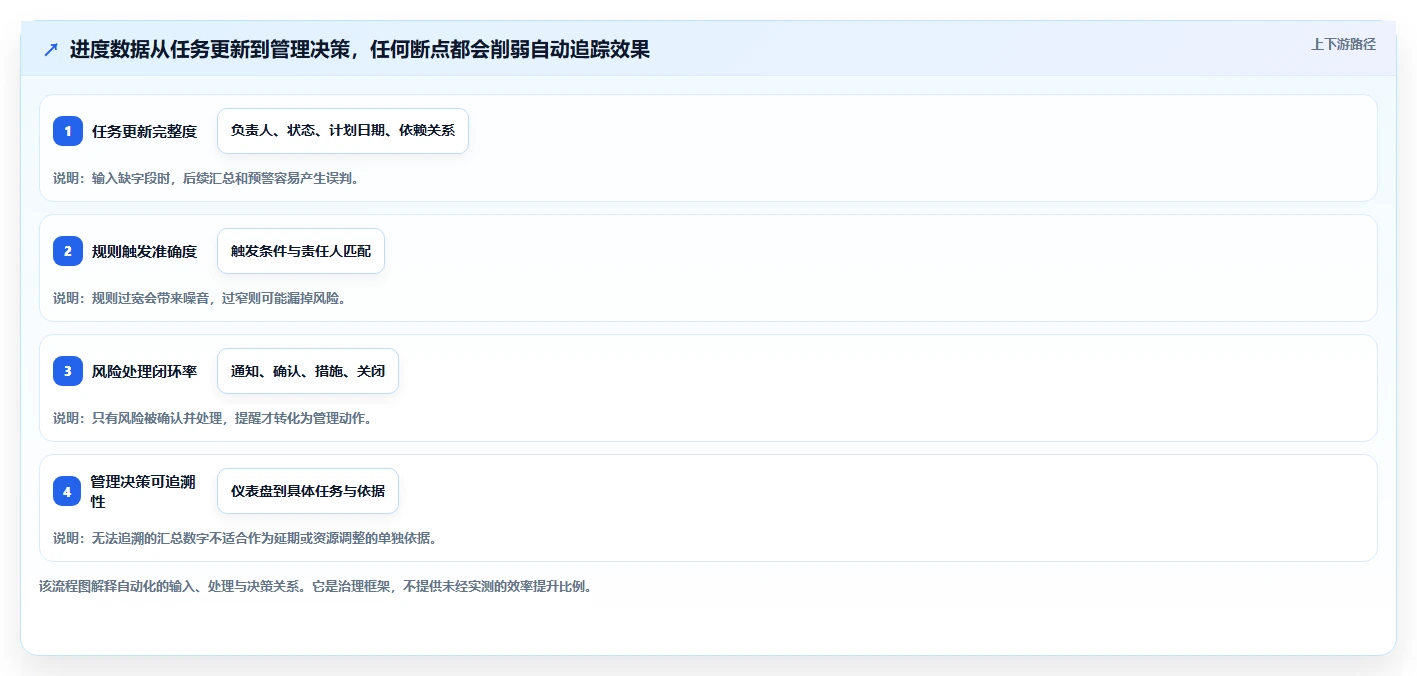1417x676 pixels.
Task: Click the 上下游路径 label in the header
Action: pyautogui.click(x=1343, y=44)
